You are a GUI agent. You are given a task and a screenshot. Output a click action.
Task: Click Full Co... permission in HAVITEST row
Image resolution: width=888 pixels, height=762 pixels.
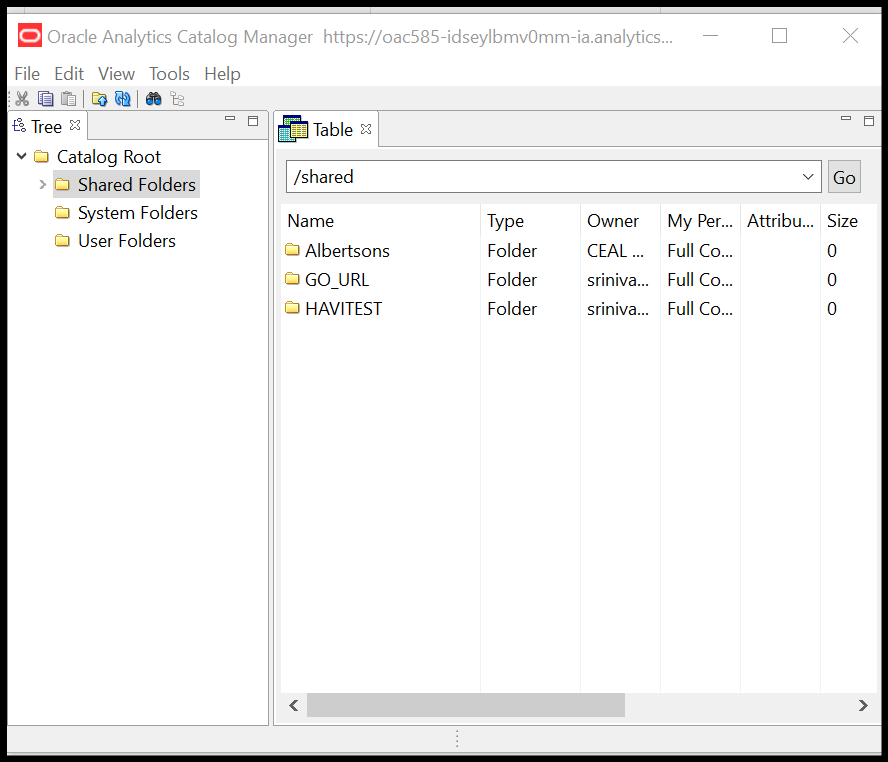pyautogui.click(x=700, y=309)
